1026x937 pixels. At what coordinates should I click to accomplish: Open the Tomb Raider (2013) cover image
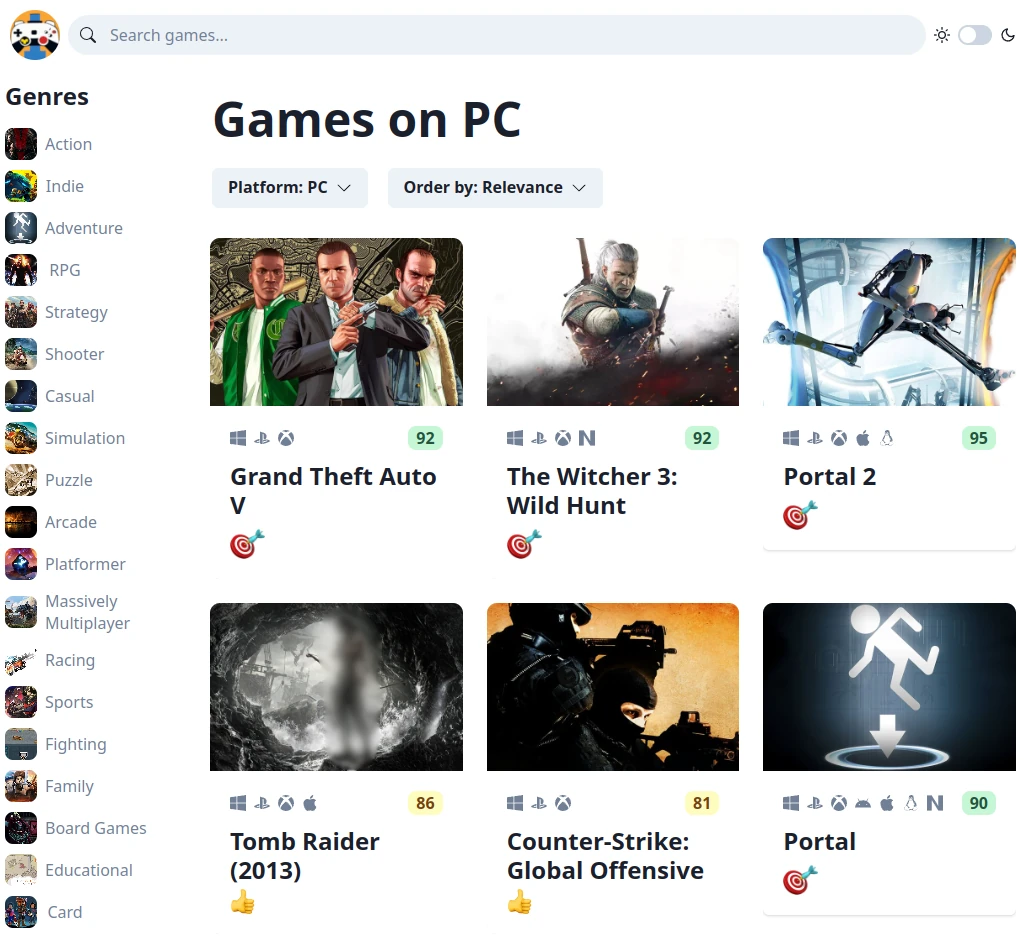[x=336, y=687]
